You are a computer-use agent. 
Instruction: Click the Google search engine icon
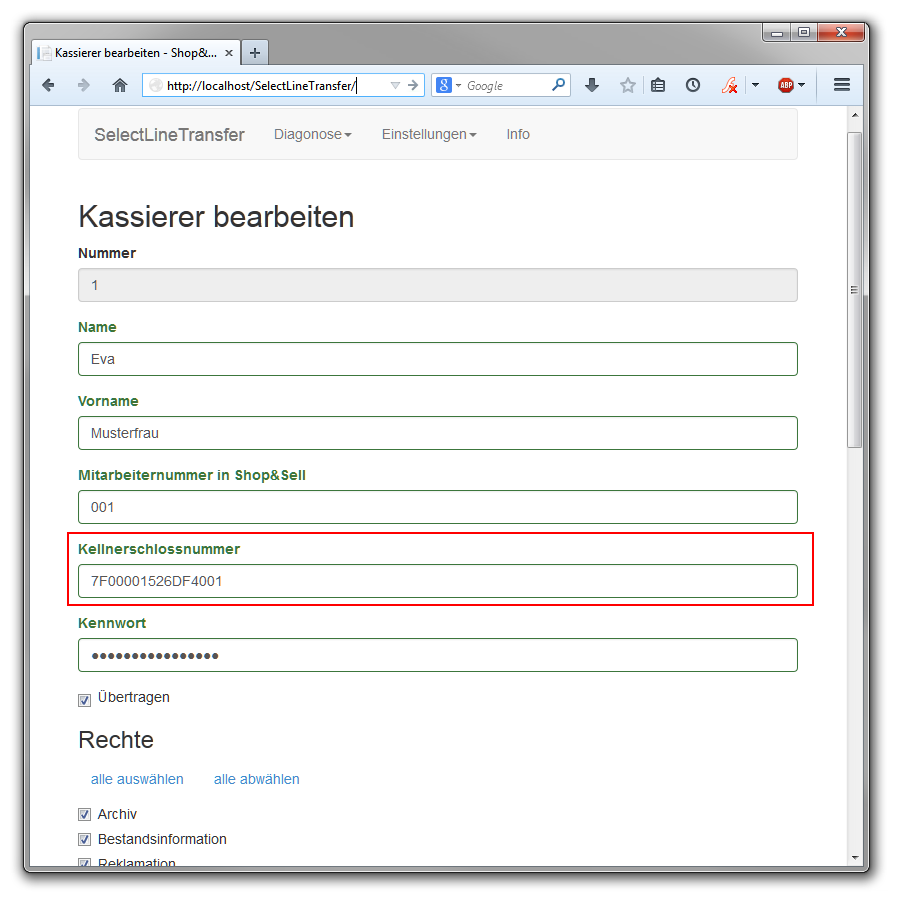point(444,86)
